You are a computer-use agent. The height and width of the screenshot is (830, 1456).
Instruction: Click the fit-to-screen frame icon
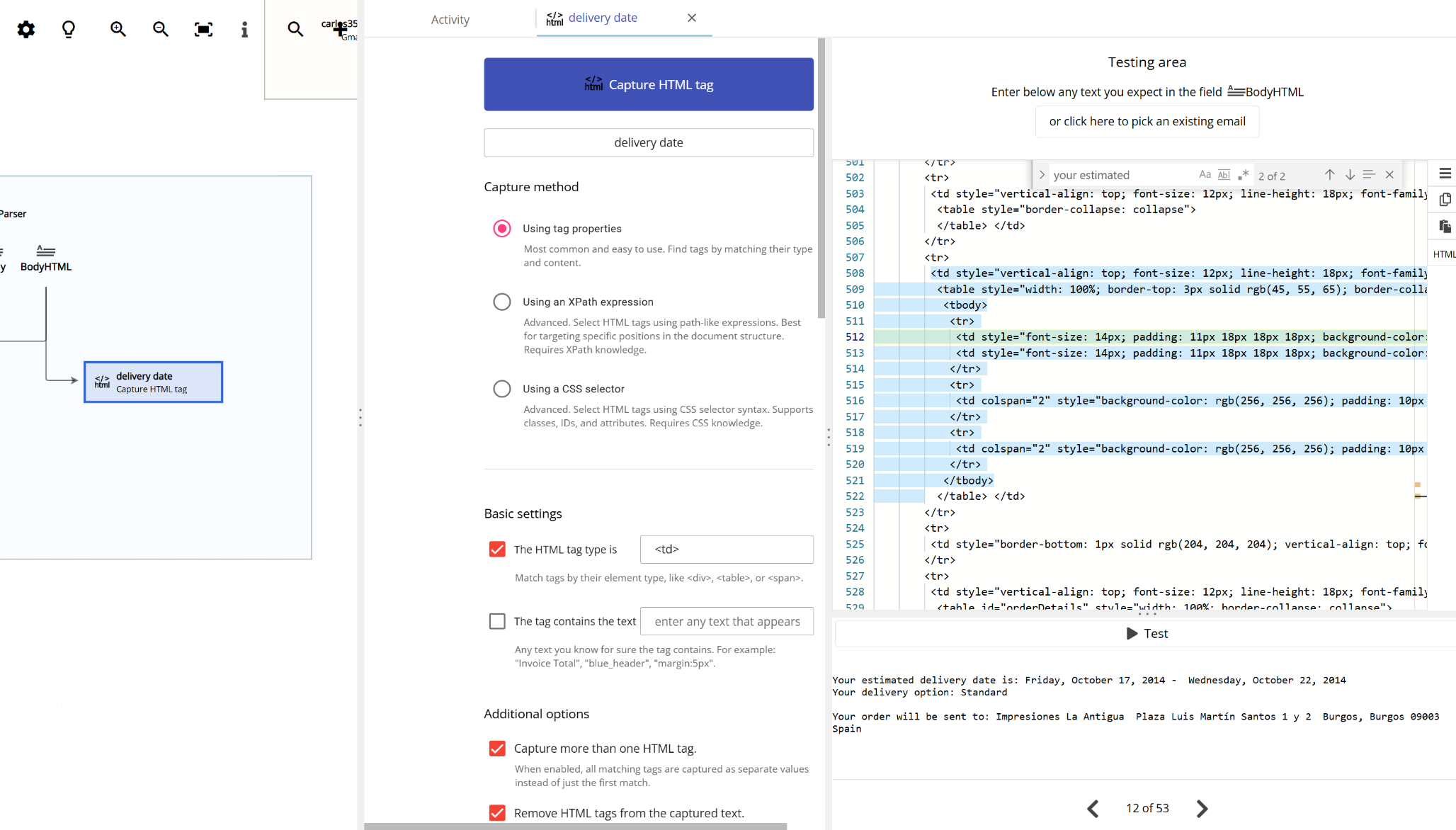[x=203, y=29]
